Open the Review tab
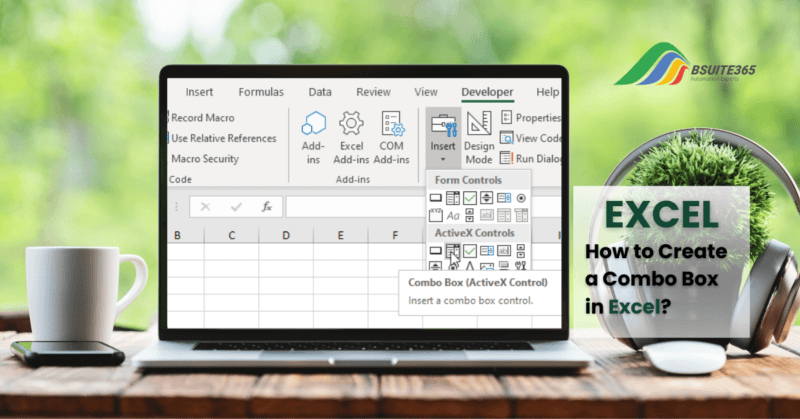This screenshot has height=419, width=800. pos(373,92)
